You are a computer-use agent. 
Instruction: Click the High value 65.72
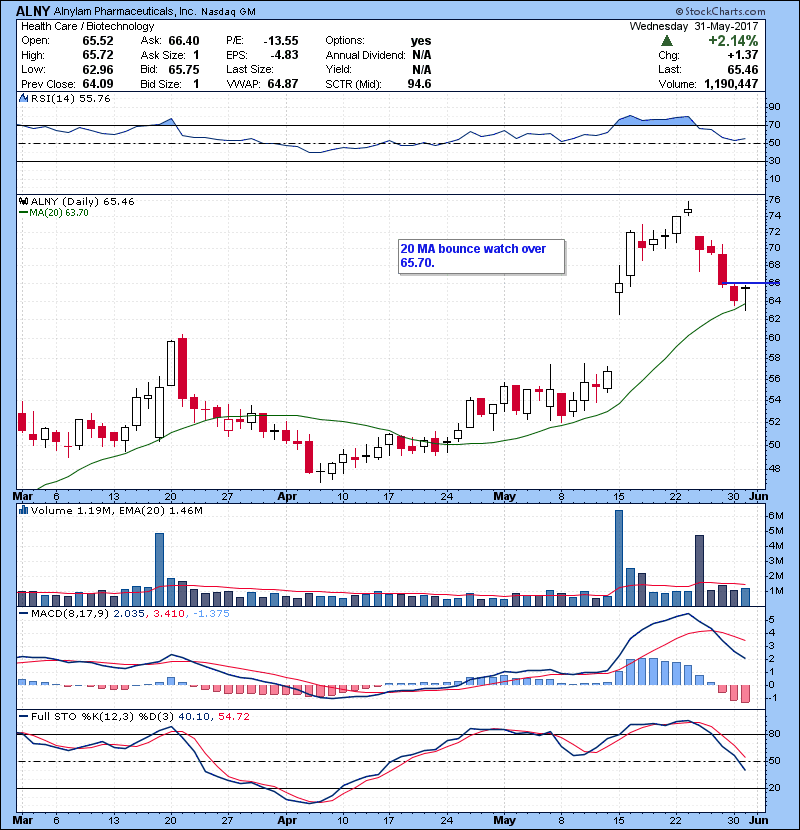click(x=98, y=55)
